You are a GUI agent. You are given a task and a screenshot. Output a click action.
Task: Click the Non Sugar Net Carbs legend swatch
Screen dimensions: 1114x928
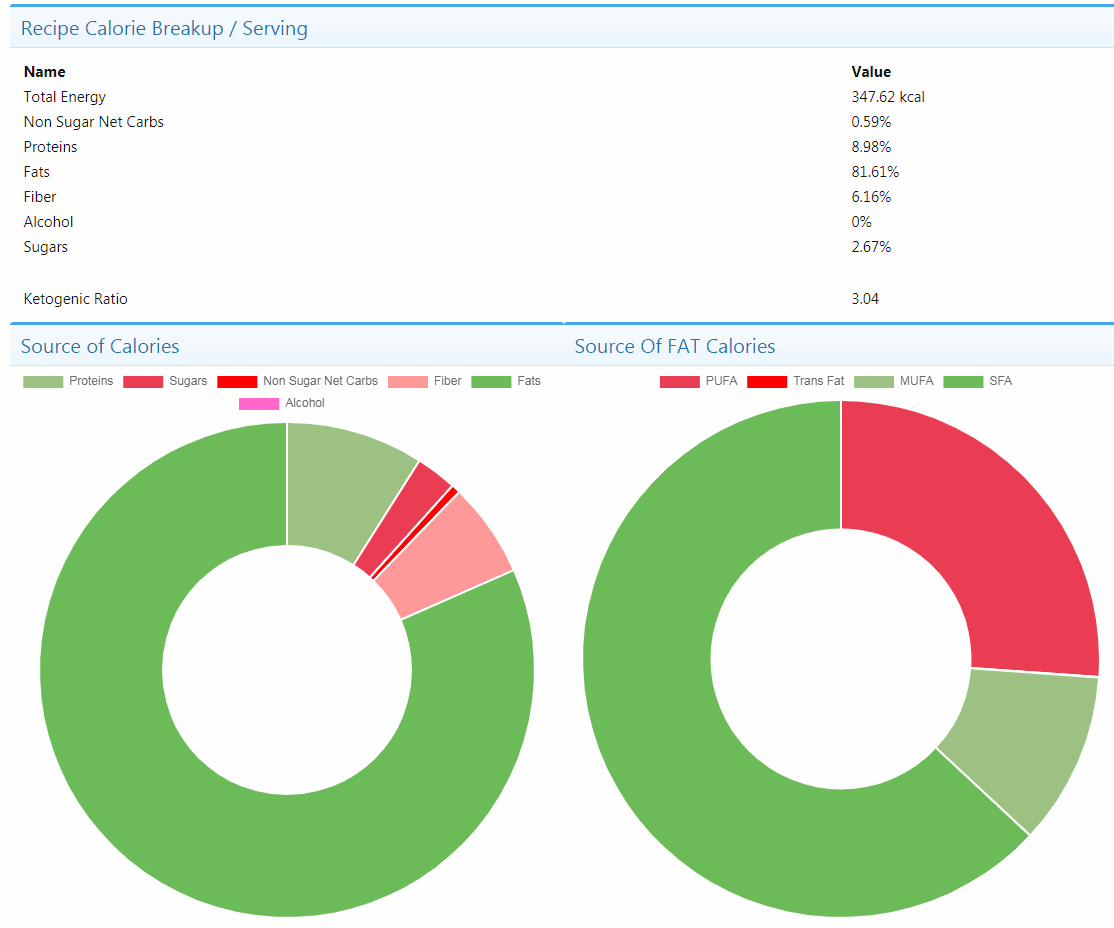pos(237,382)
